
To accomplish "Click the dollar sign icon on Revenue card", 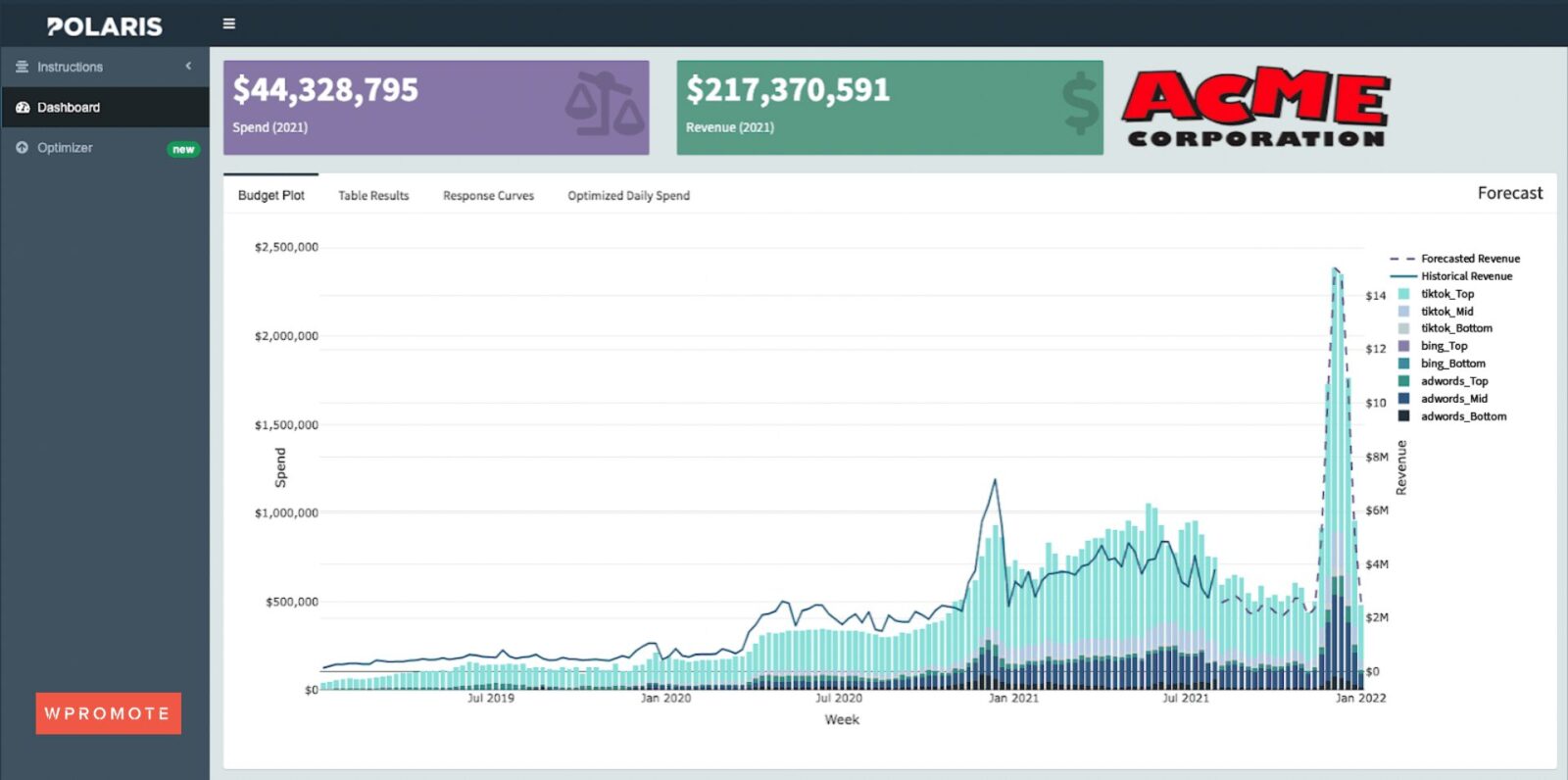I will (1080, 104).
